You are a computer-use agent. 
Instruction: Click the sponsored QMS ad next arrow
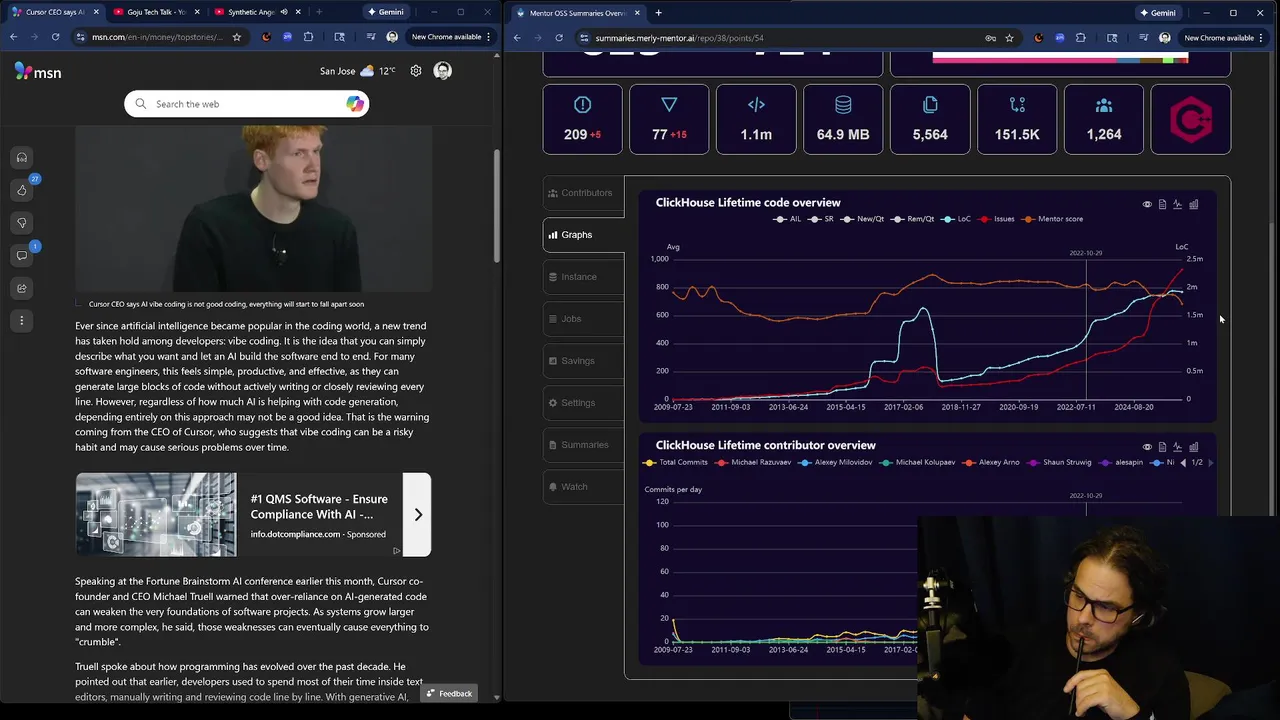click(417, 514)
